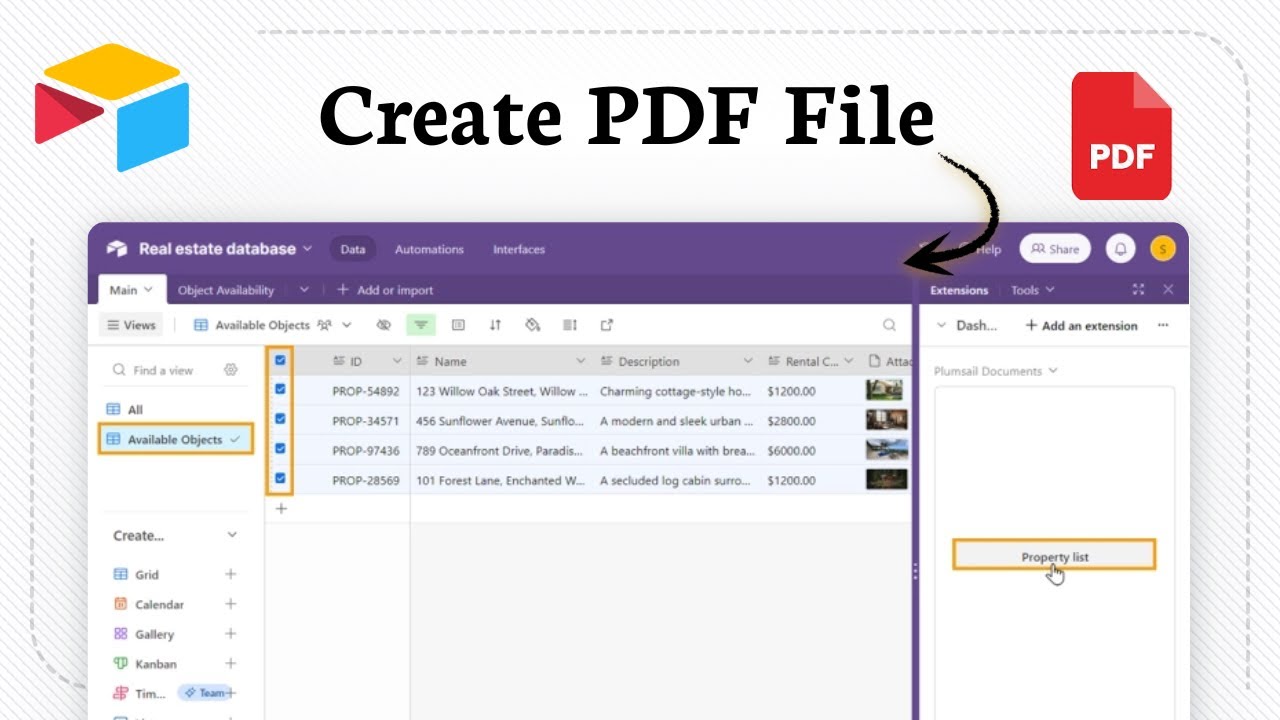Open the user avatar S
1280x720 pixels.
[x=1162, y=249]
